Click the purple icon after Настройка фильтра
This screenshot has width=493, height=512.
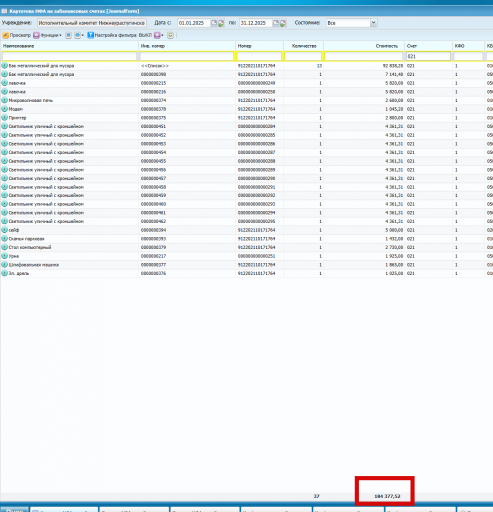pyautogui.click(x=157, y=35)
